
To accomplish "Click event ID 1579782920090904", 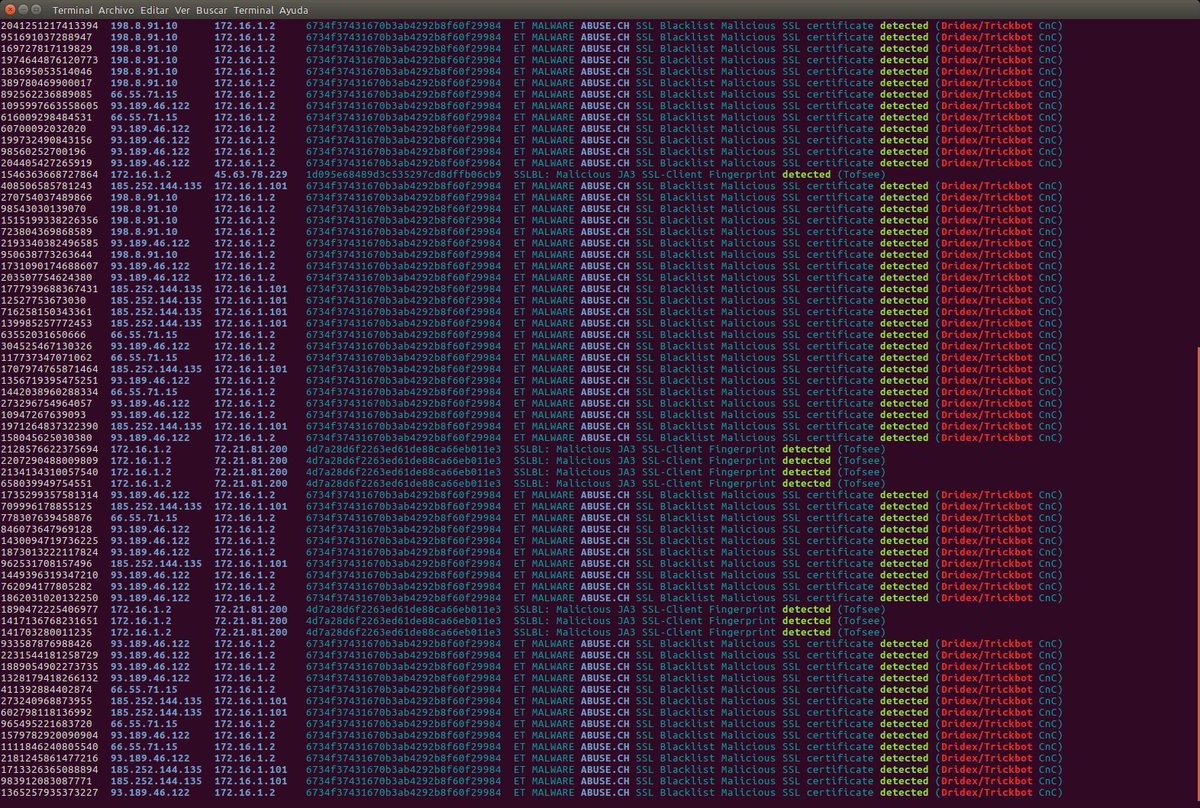I will coord(50,735).
